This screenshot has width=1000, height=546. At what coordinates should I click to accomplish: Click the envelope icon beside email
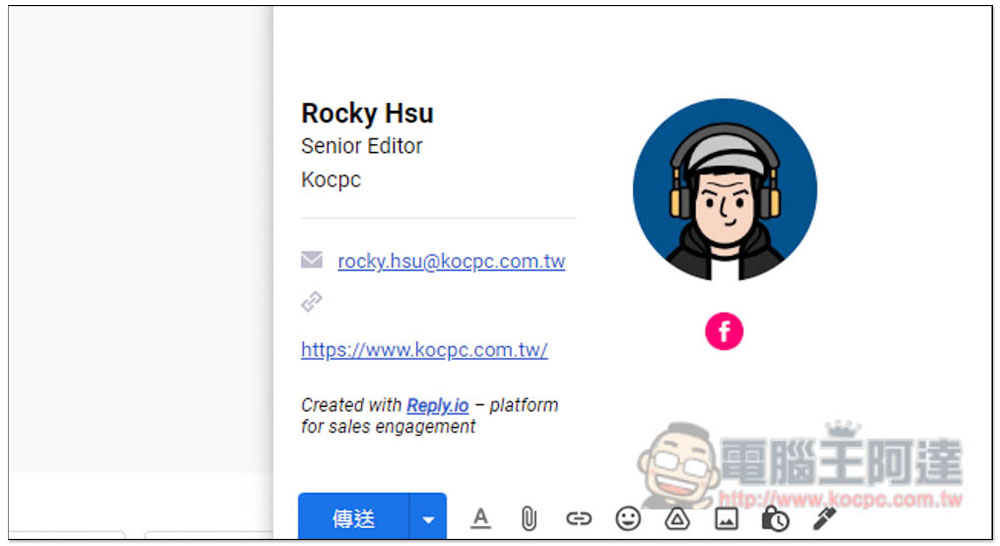coord(312,260)
